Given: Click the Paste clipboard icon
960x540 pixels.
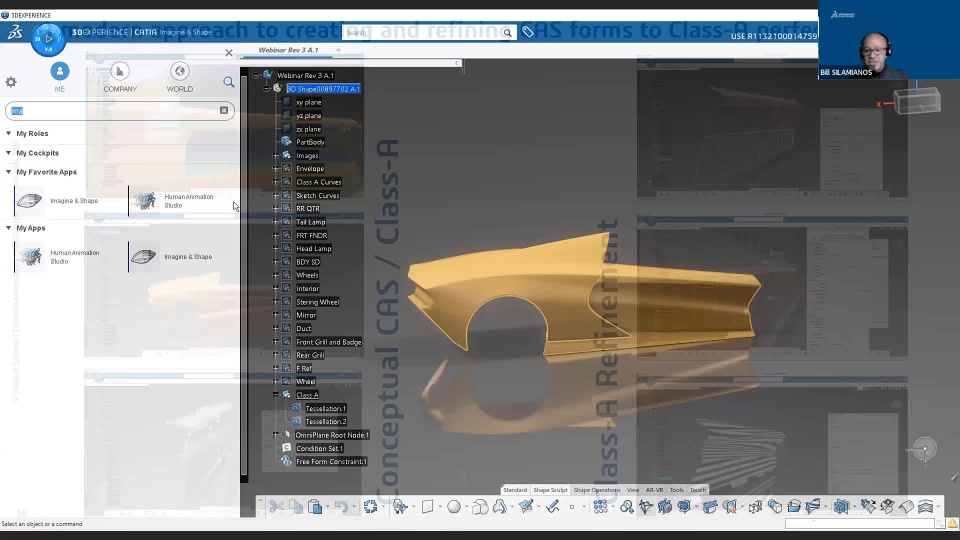Looking at the screenshot, I should [315, 506].
